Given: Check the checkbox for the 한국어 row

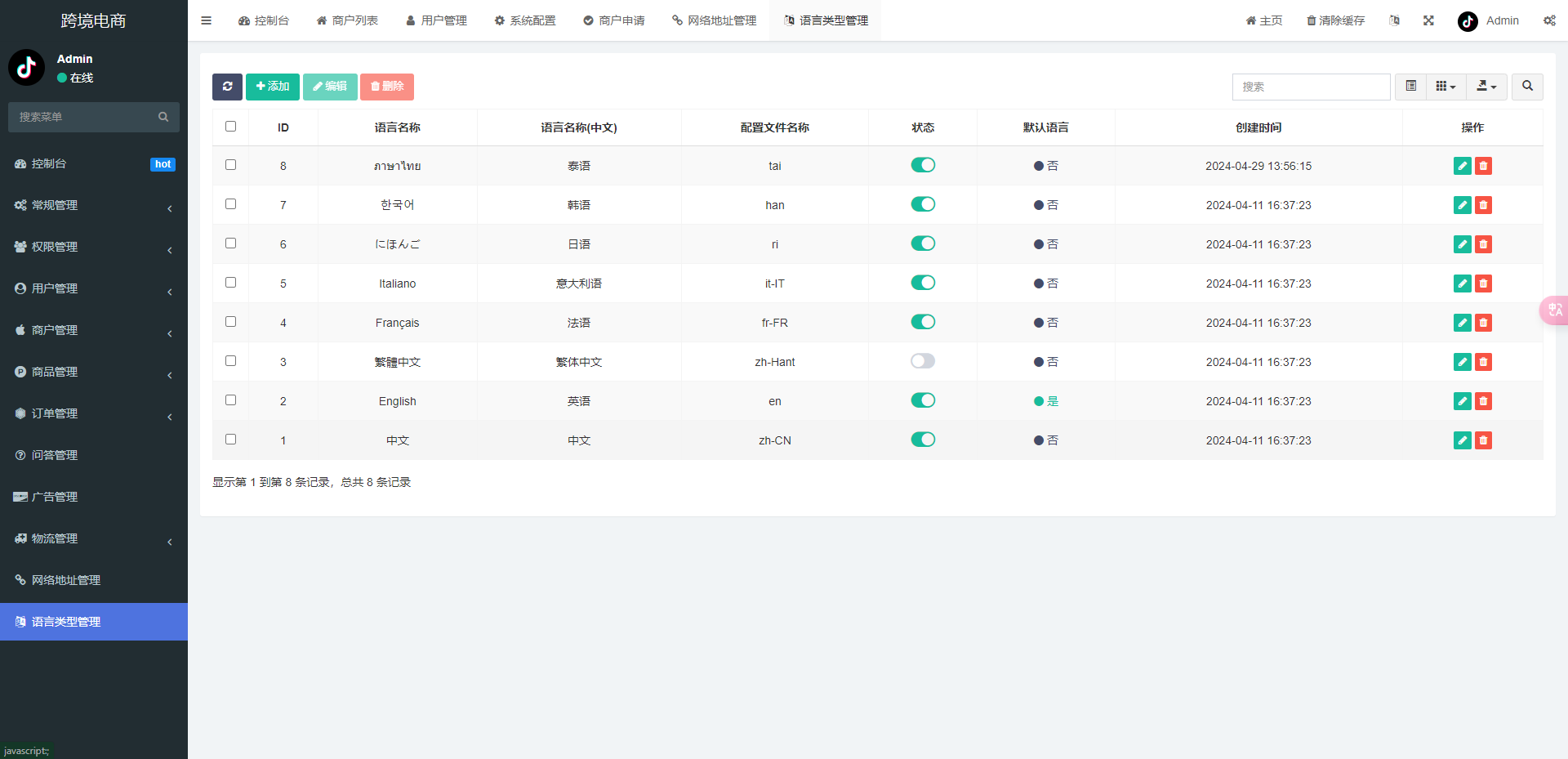Looking at the screenshot, I should (231, 204).
